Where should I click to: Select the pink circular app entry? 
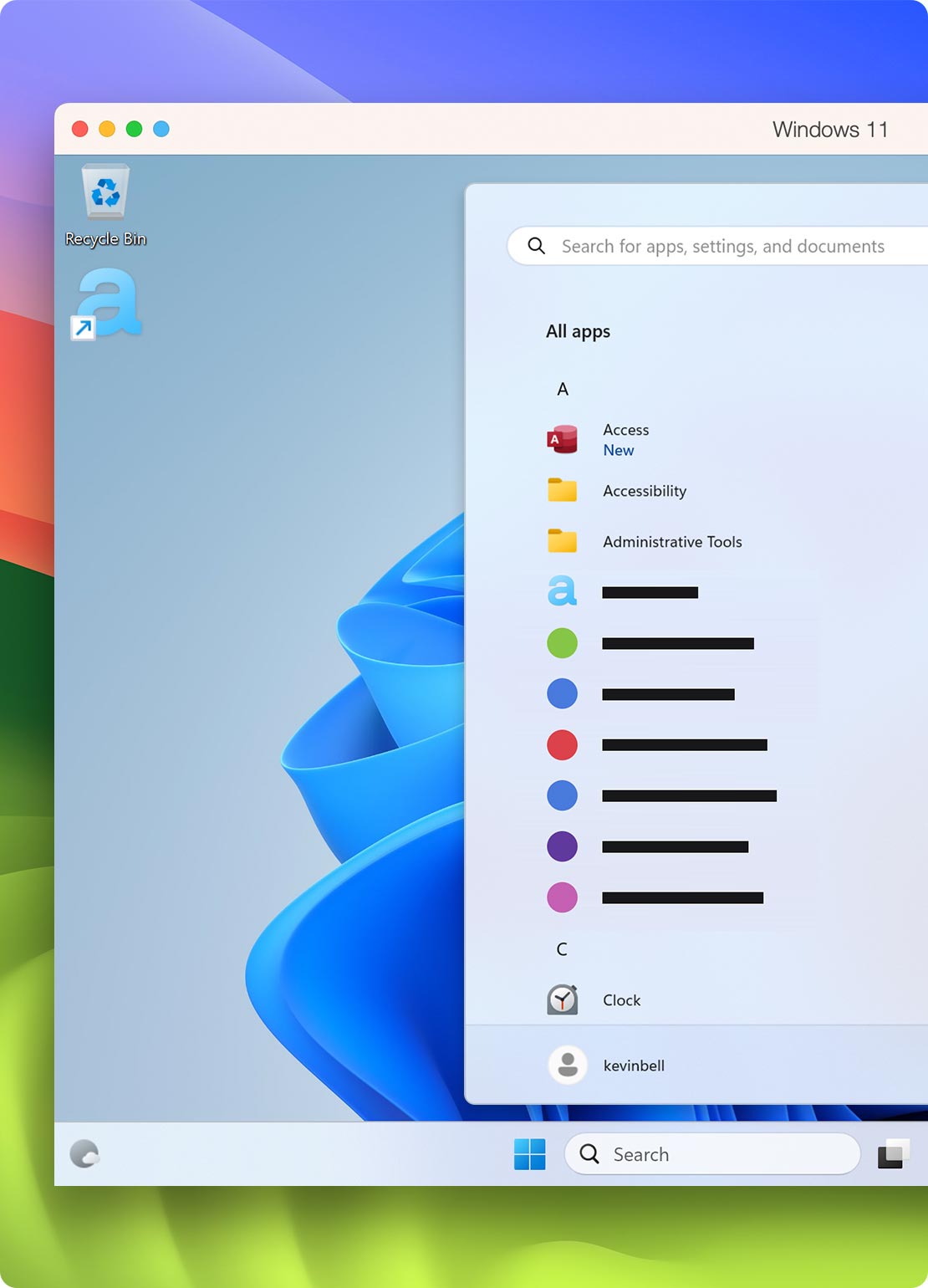click(562, 897)
